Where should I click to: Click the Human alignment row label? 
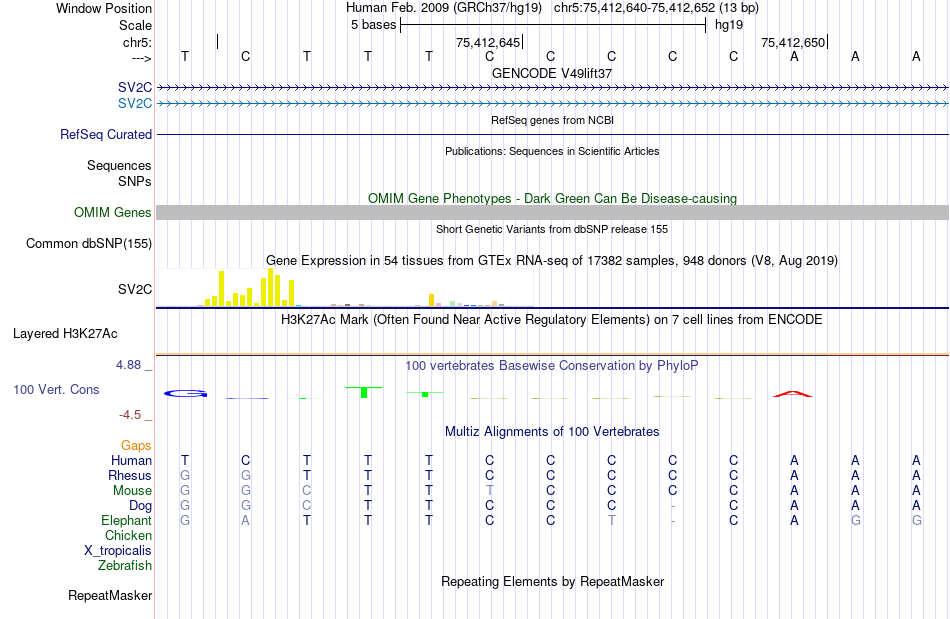pyautogui.click(x=131, y=460)
